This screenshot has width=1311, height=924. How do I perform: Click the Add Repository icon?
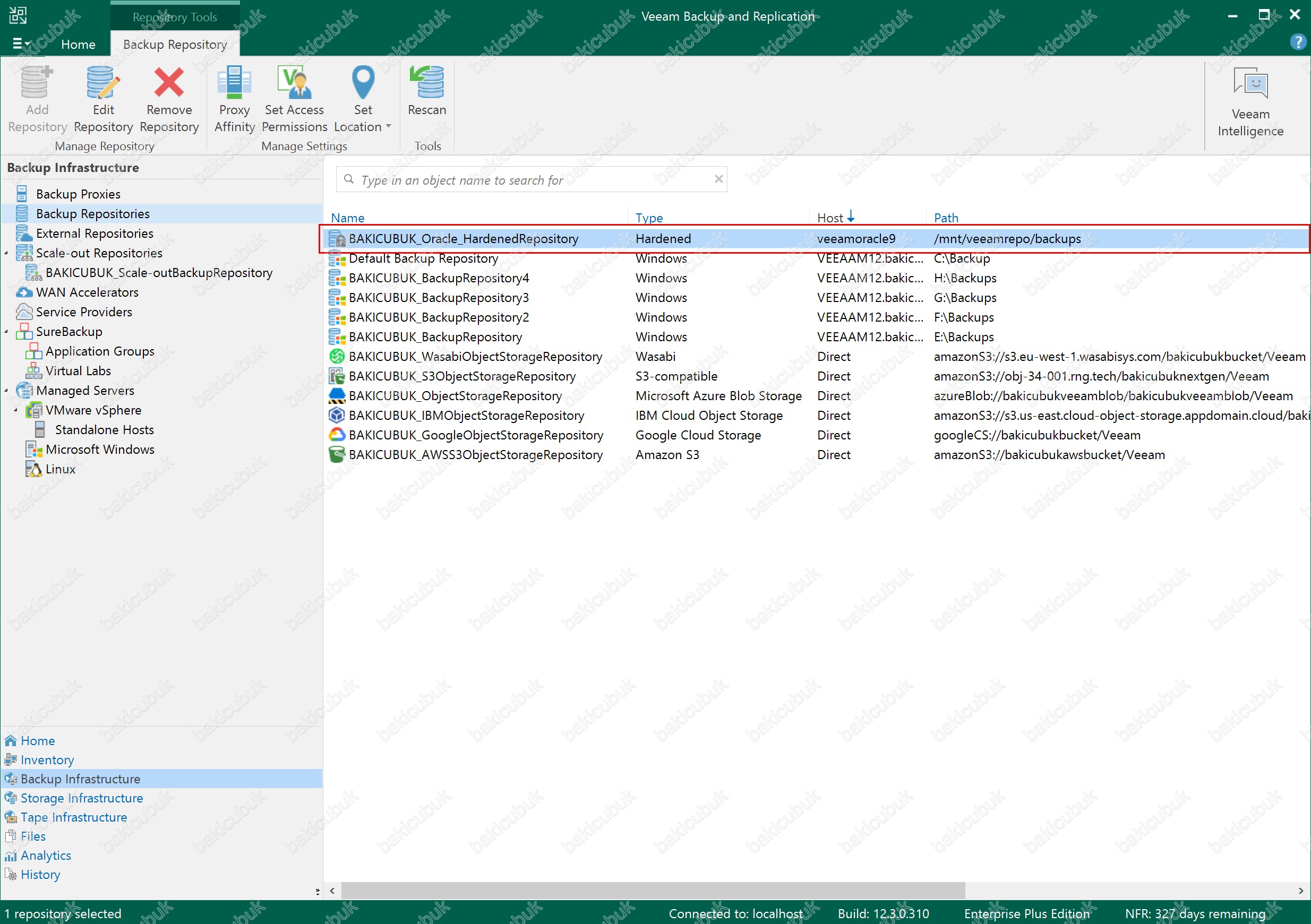tap(37, 83)
